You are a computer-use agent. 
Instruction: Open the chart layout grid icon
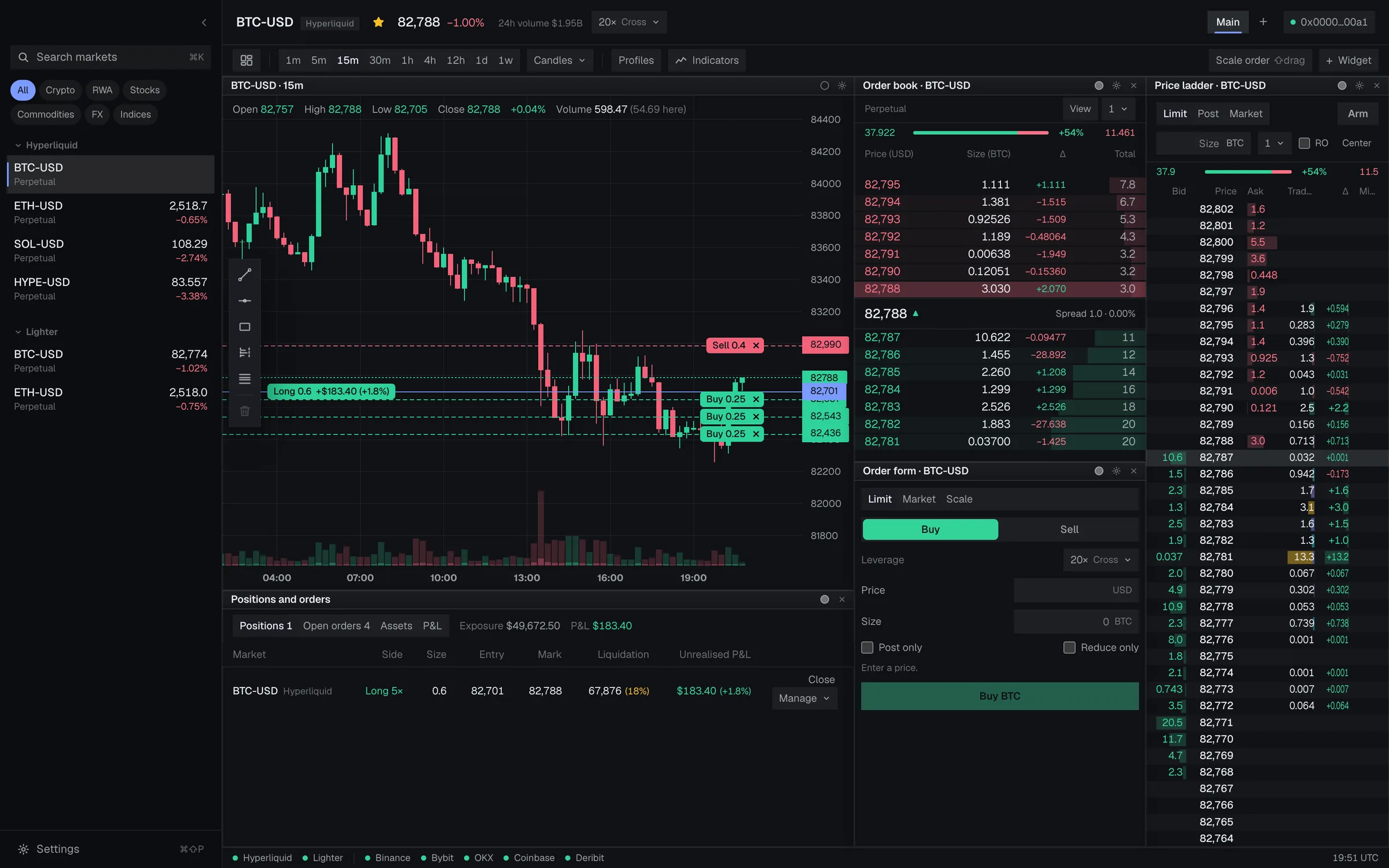click(247, 60)
